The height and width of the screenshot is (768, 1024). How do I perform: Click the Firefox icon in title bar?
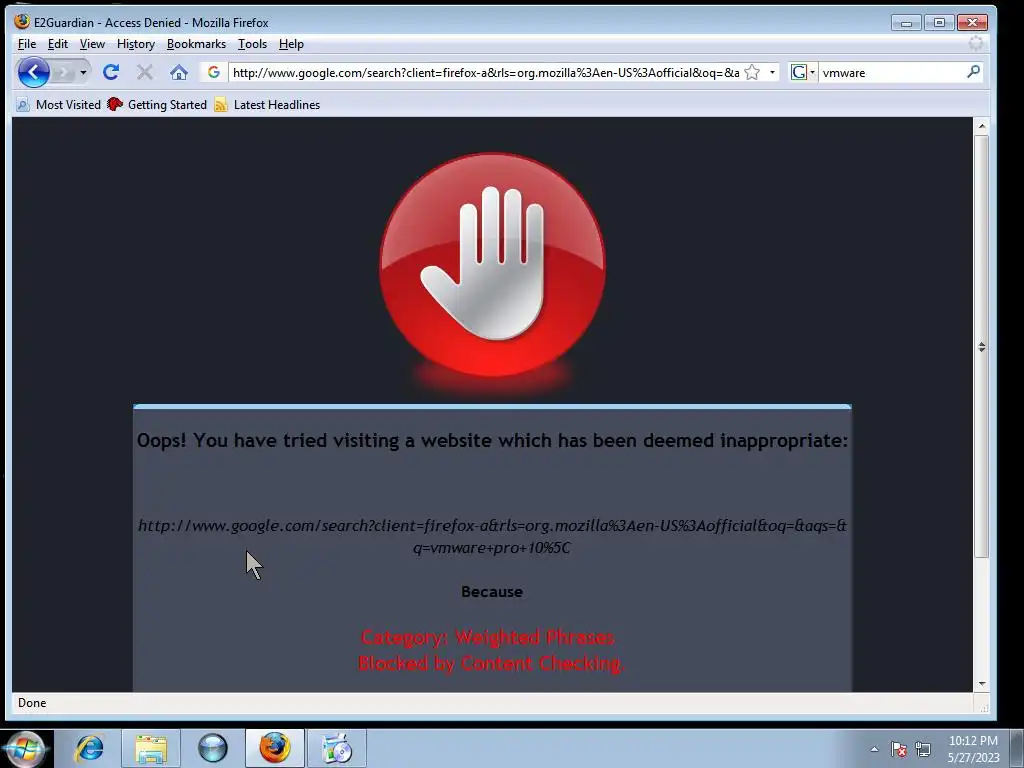pos(22,22)
